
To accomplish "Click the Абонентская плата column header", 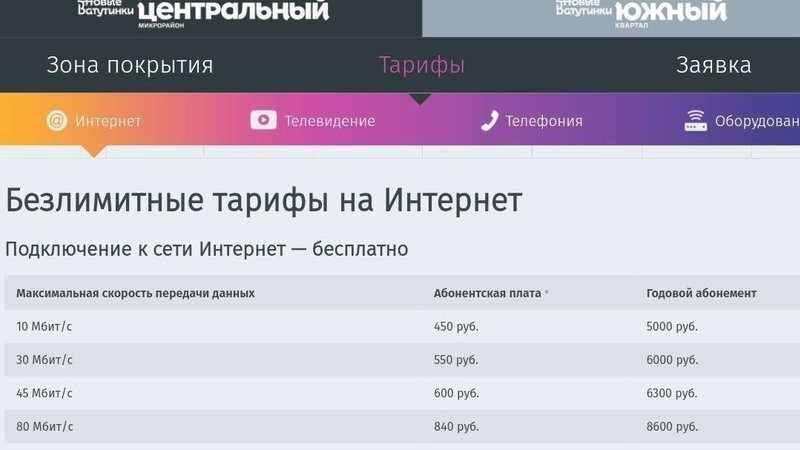I will tap(487, 293).
